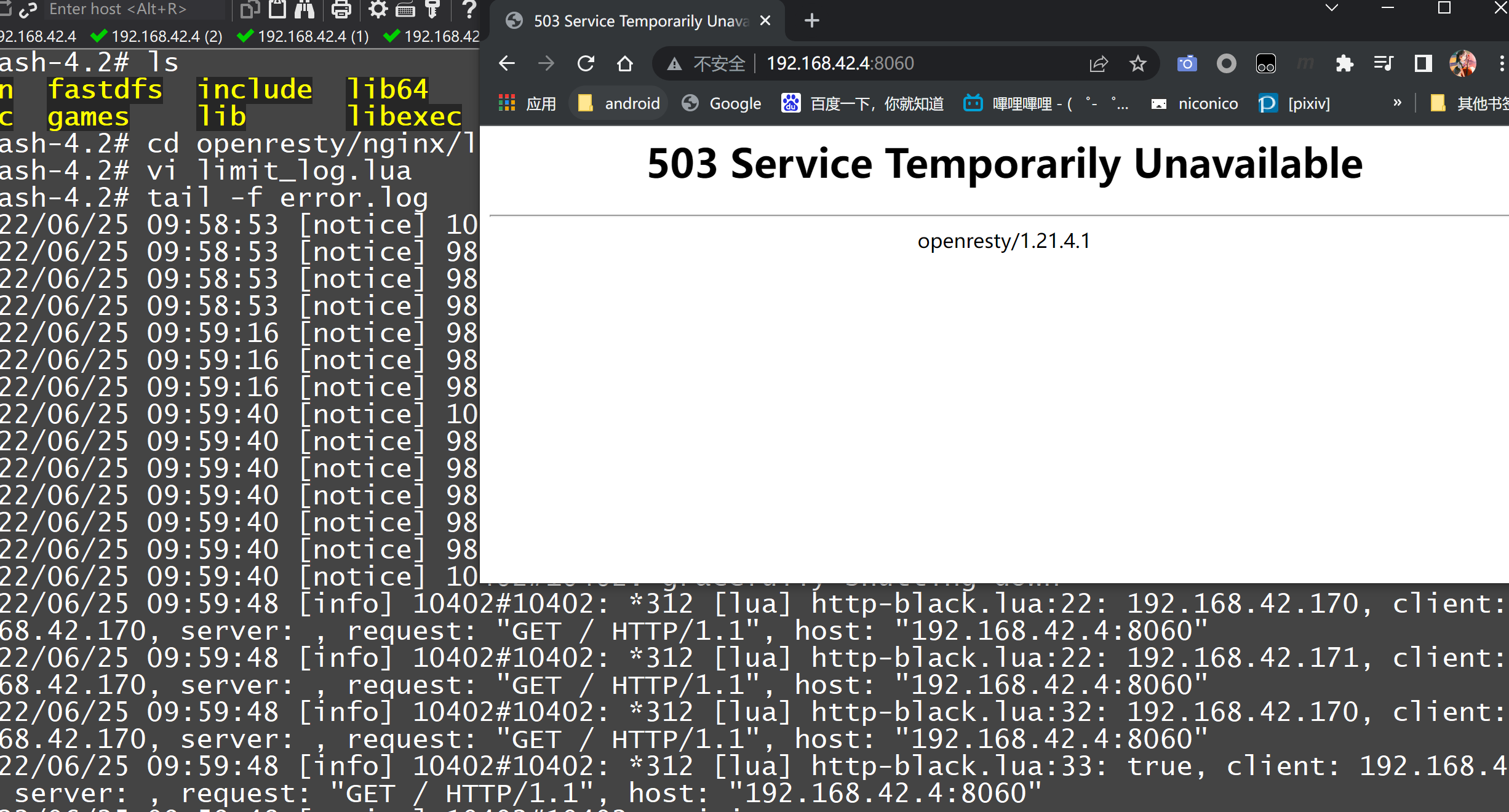Open terminal settings gear icon

click(378, 9)
